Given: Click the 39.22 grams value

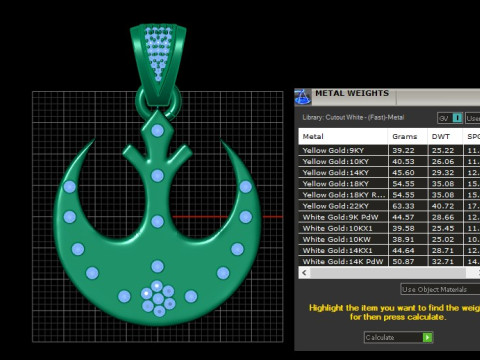Looking at the screenshot, I should tap(403, 150).
